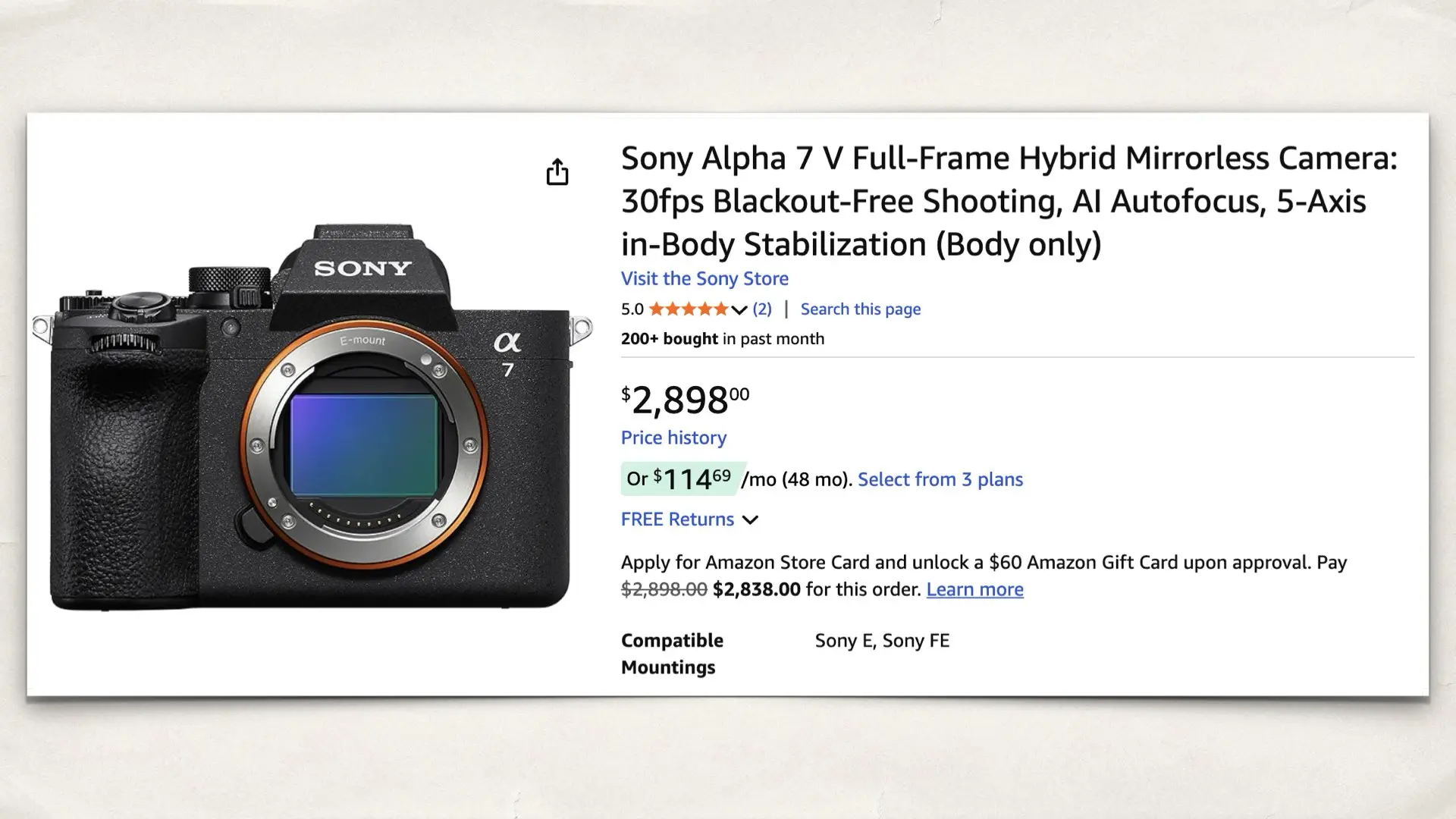Screen dimensions: 1456x819
Task: Open the customer reviews via the (2) link
Action: point(761,309)
